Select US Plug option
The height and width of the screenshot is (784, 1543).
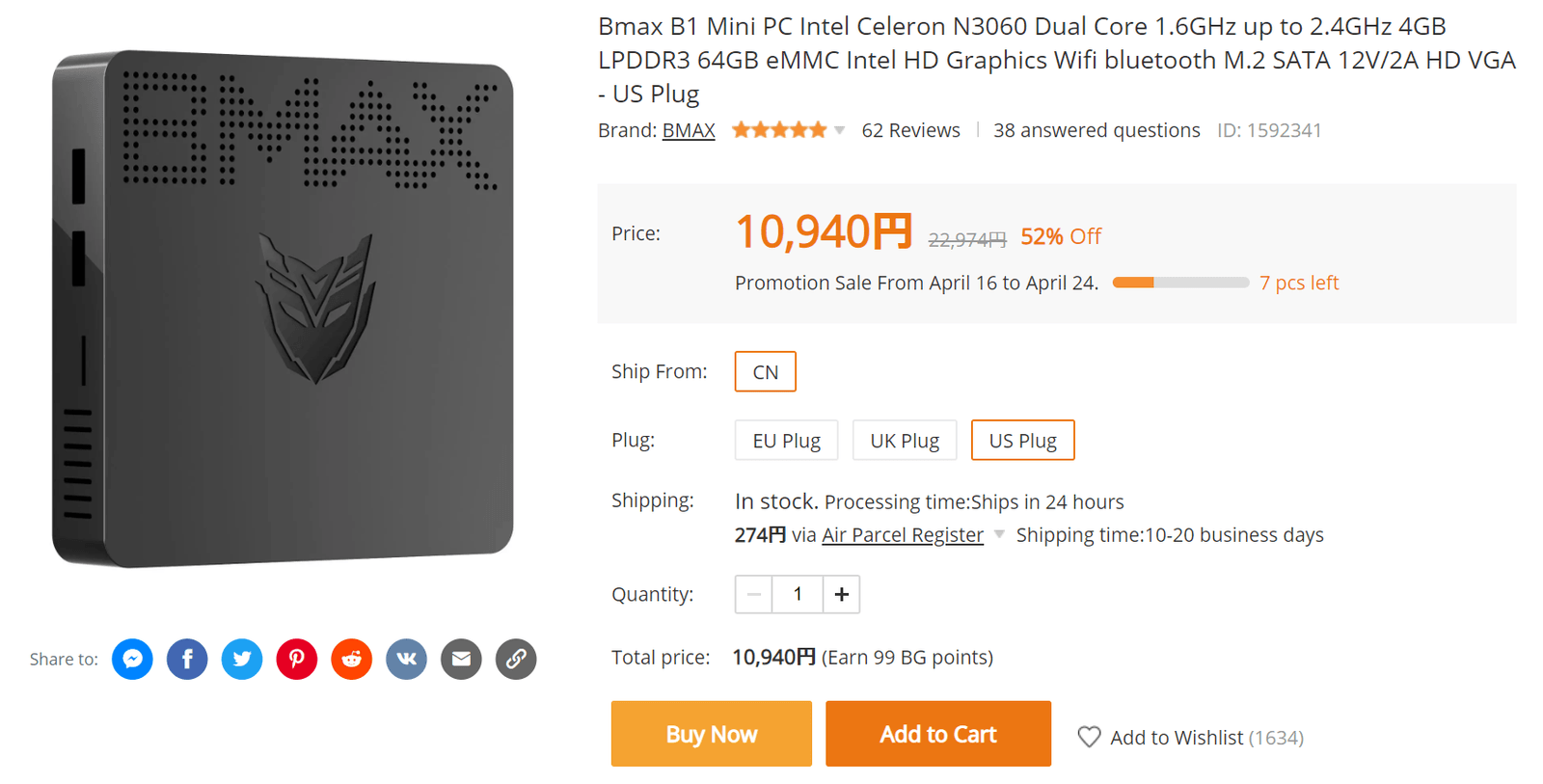coord(1022,441)
